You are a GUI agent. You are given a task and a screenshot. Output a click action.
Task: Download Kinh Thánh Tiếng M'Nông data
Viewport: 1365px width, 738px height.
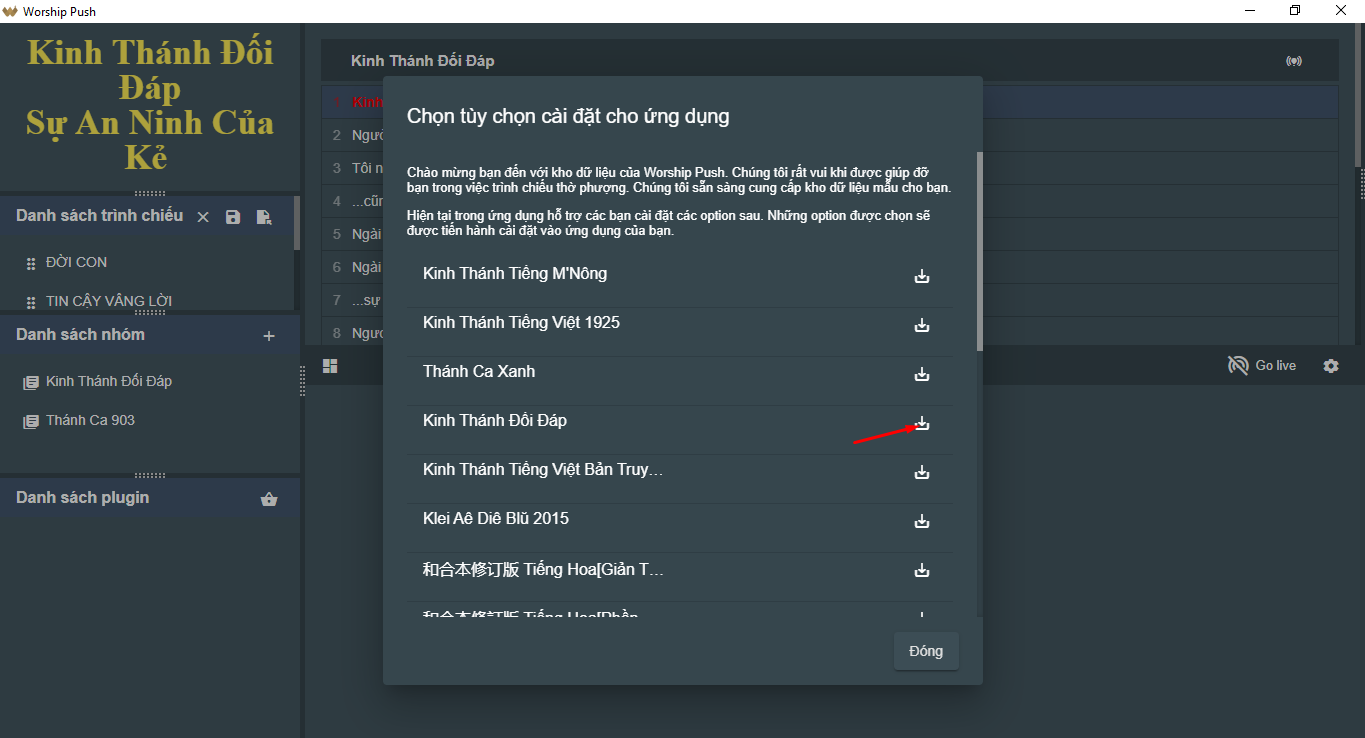[x=922, y=277]
